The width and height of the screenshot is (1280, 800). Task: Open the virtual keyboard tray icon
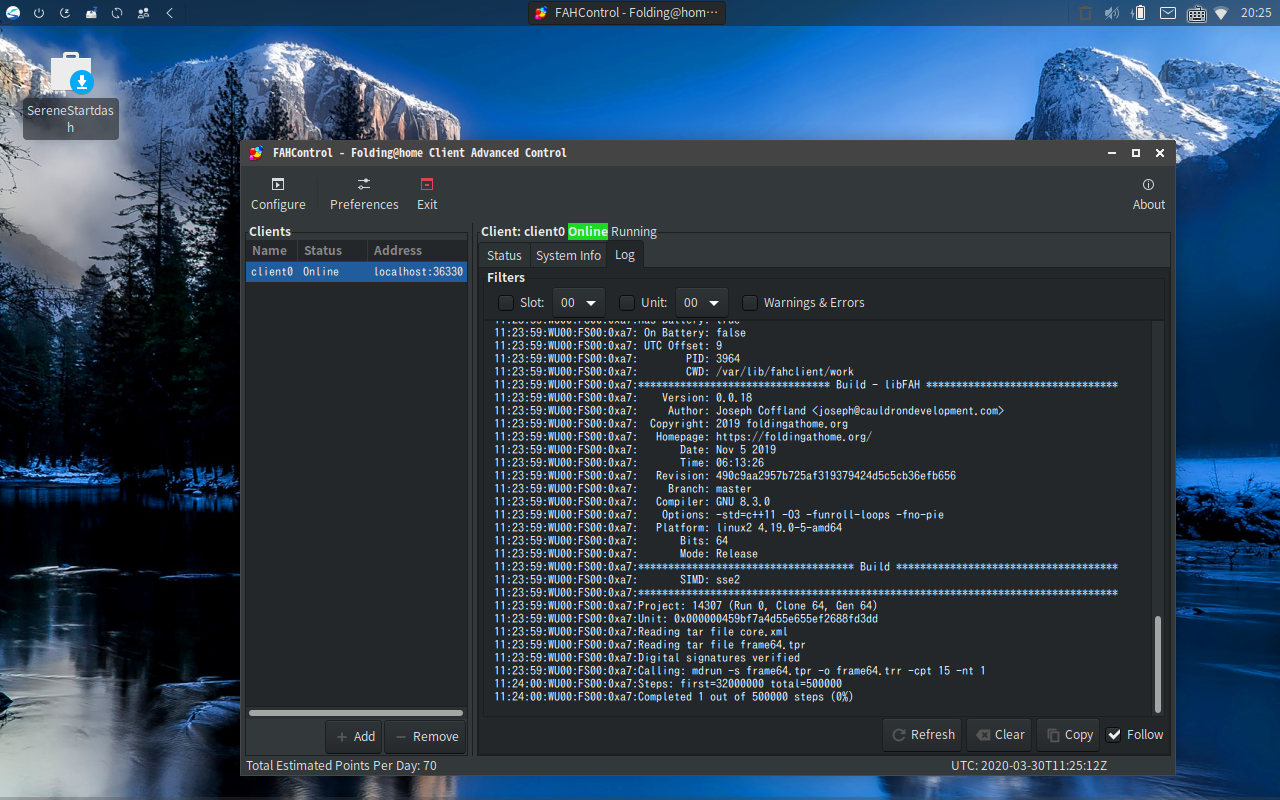[1196, 13]
